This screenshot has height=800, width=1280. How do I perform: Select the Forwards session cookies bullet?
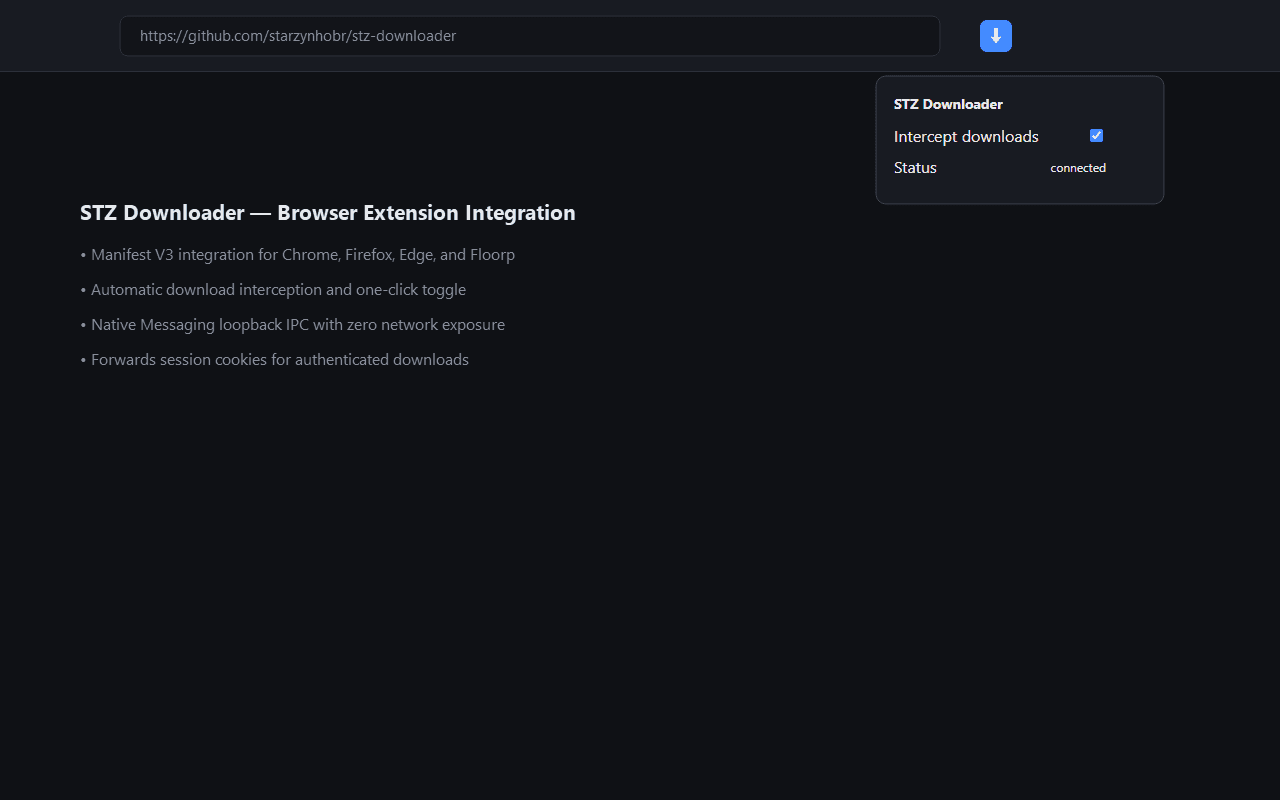pyautogui.click(x=275, y=360)
